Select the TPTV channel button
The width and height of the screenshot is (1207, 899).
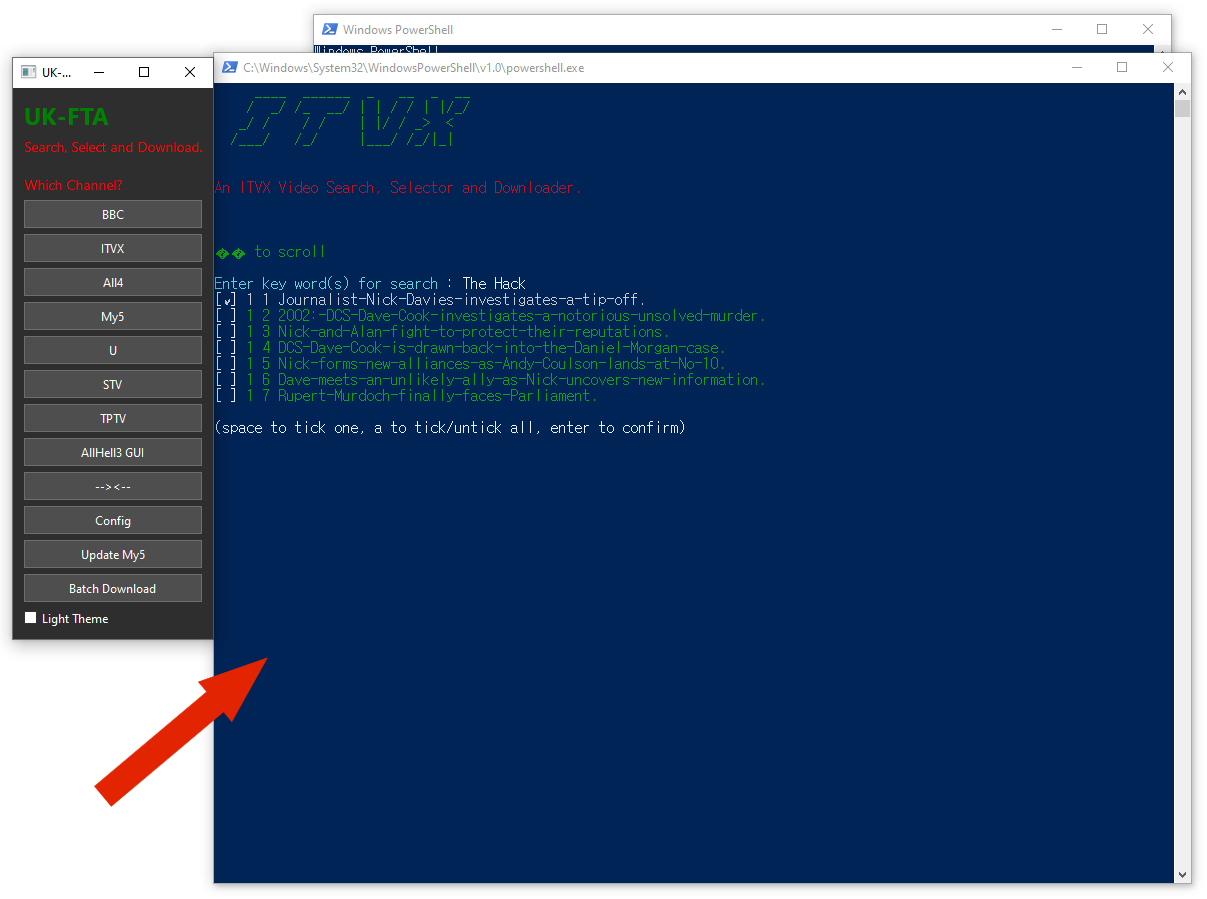click(x=113, y=419)
